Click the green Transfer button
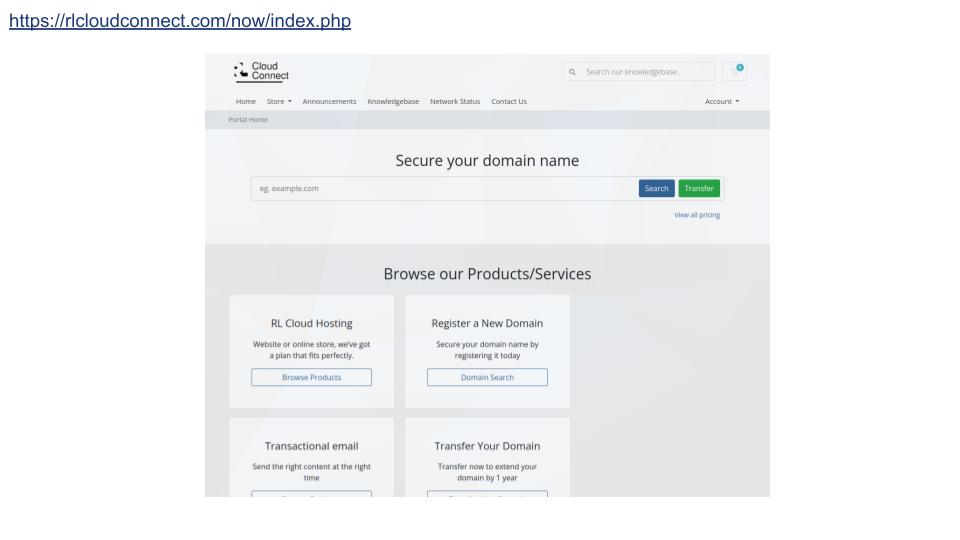 (x=699, y=189)
